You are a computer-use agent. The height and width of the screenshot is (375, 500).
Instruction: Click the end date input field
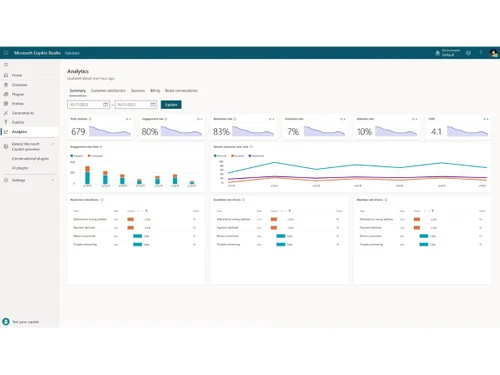click(136, 105)
